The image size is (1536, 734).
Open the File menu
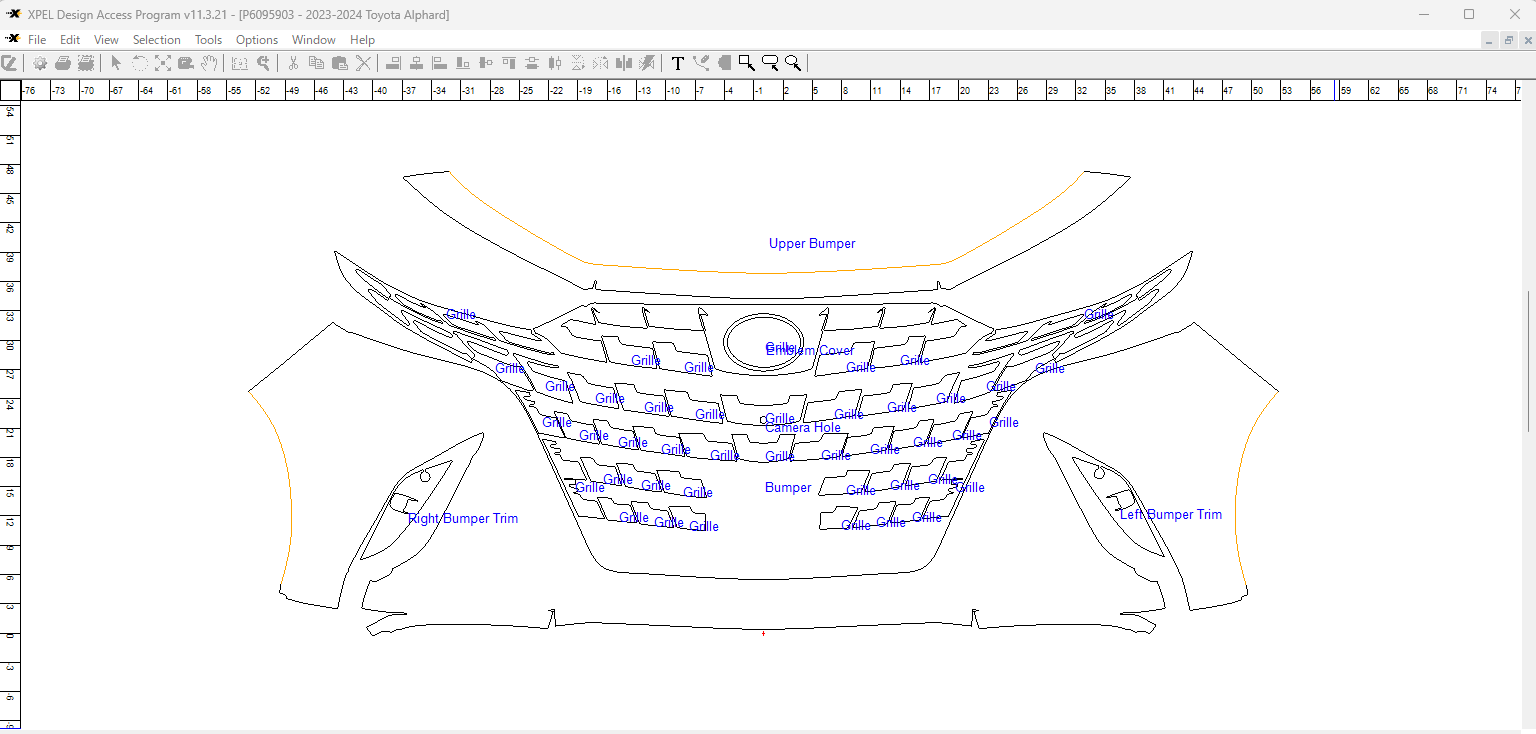[37, 40]
